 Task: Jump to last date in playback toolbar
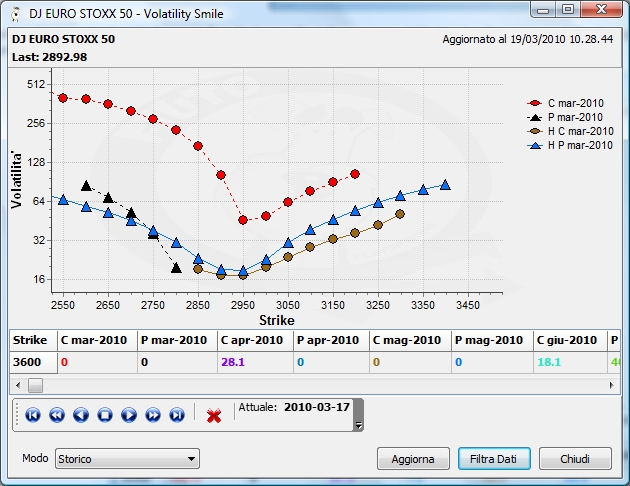tap(177, 415)
